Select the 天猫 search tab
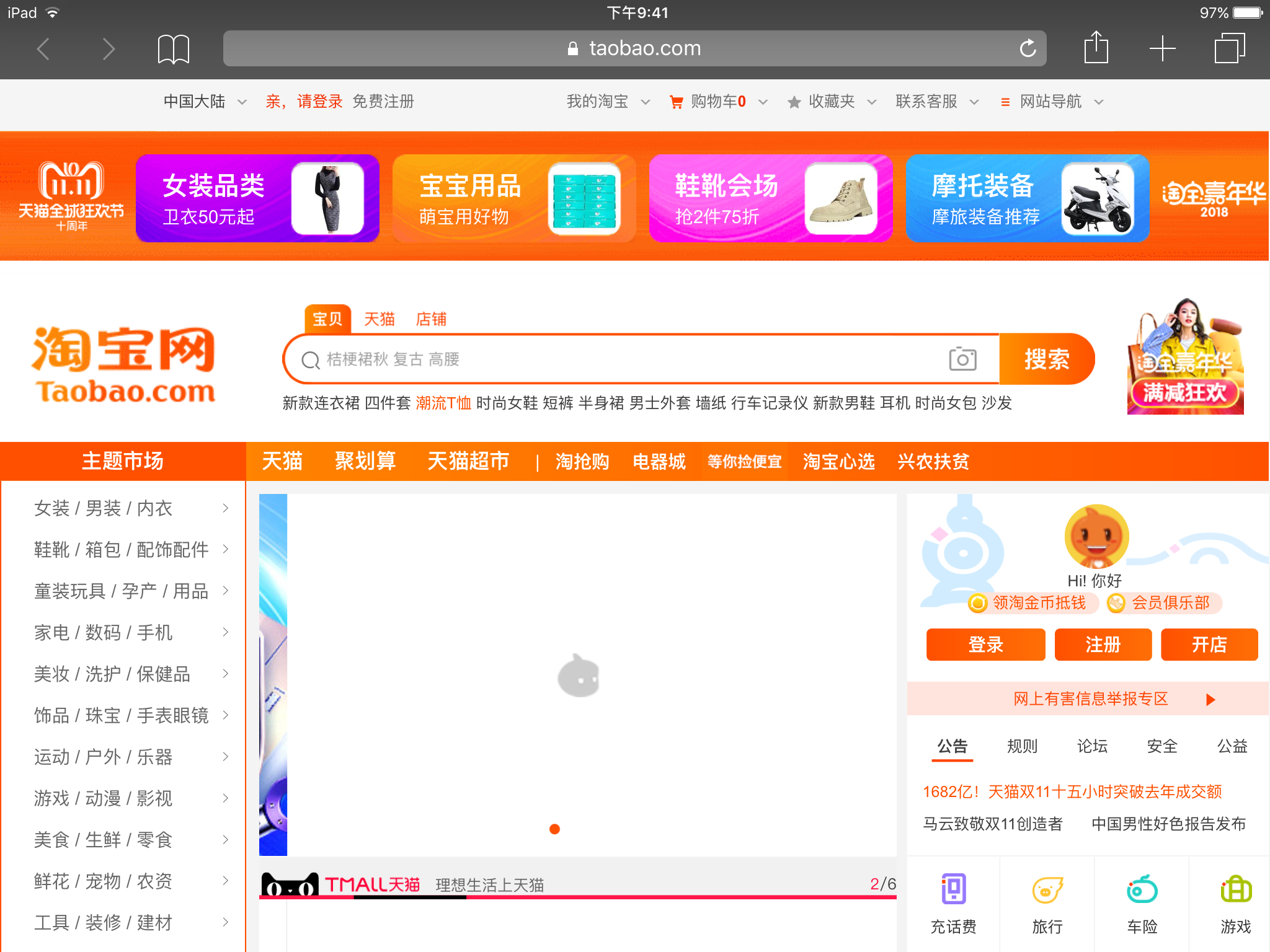 (x=379, y=319)
